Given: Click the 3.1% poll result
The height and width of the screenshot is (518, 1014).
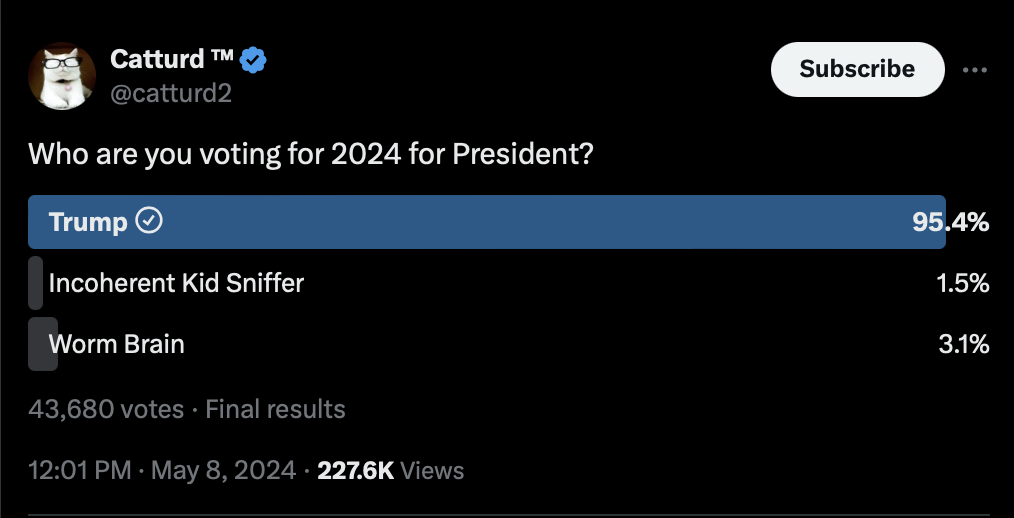Looking at the screenshot, I should pyautogui.click(x=964, y=344).
